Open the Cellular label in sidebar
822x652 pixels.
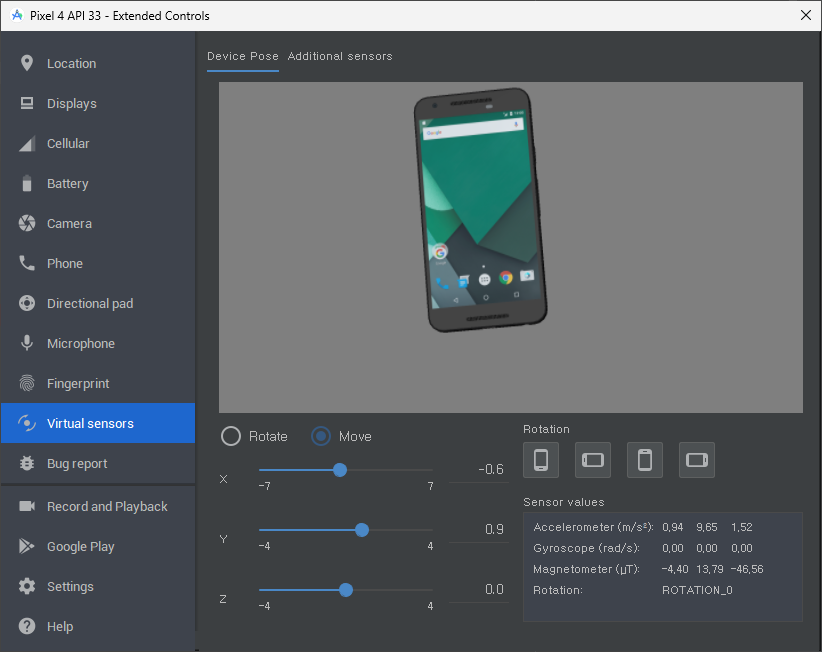(68, 144)
